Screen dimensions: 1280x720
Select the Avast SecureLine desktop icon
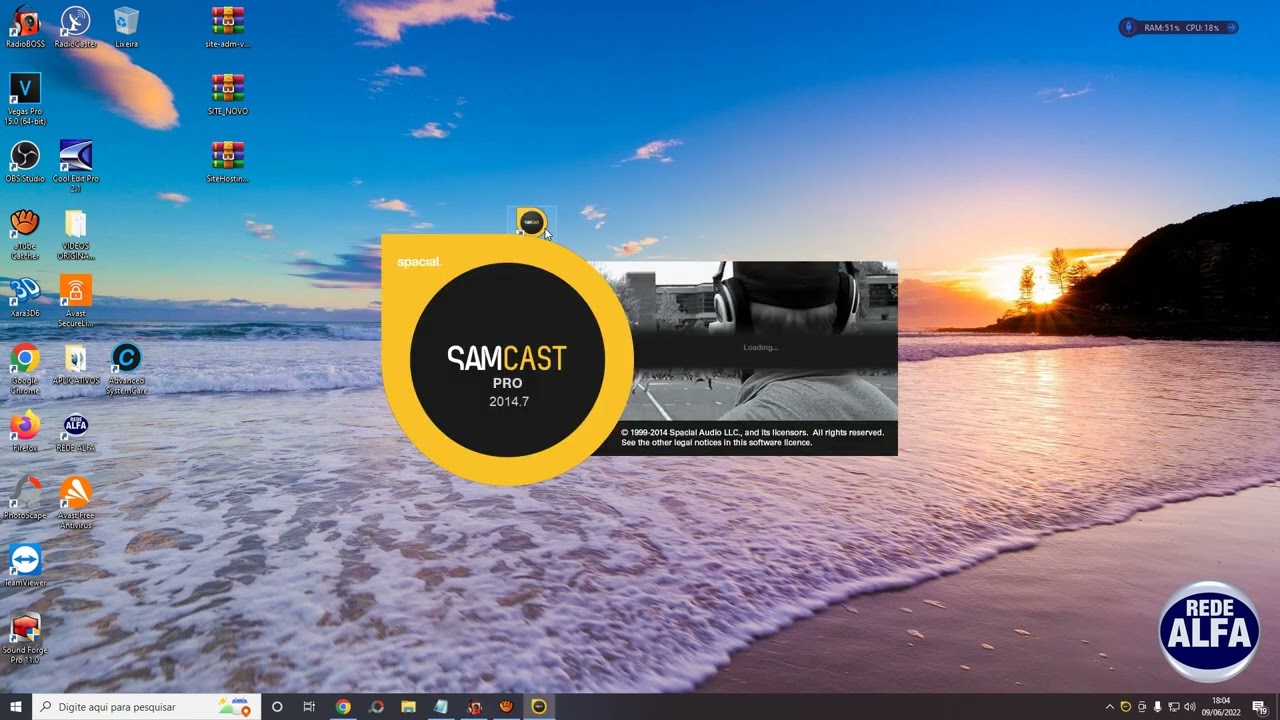pos(75,300)
